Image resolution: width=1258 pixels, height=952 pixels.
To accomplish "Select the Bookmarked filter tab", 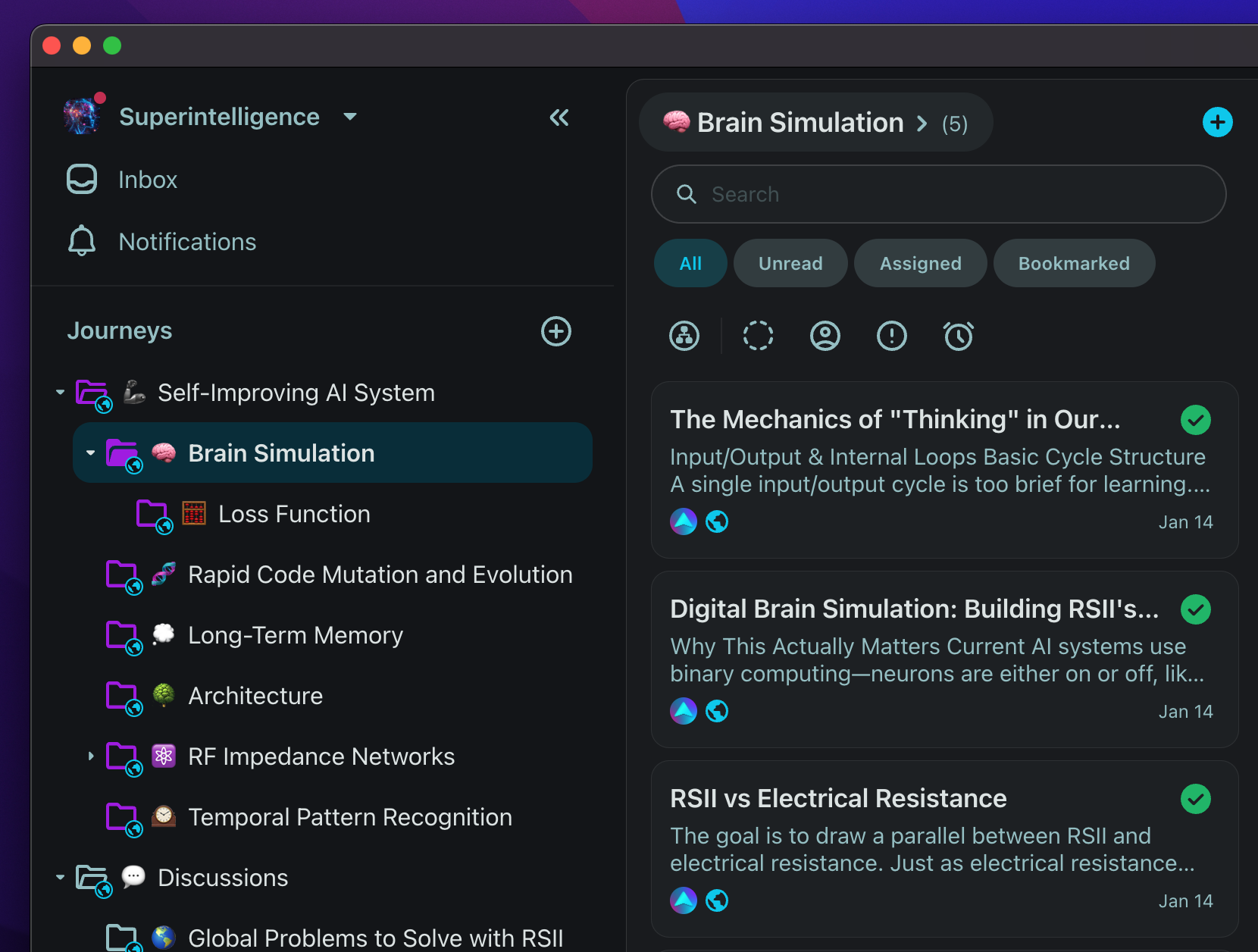I will (x=1074, y=263).
